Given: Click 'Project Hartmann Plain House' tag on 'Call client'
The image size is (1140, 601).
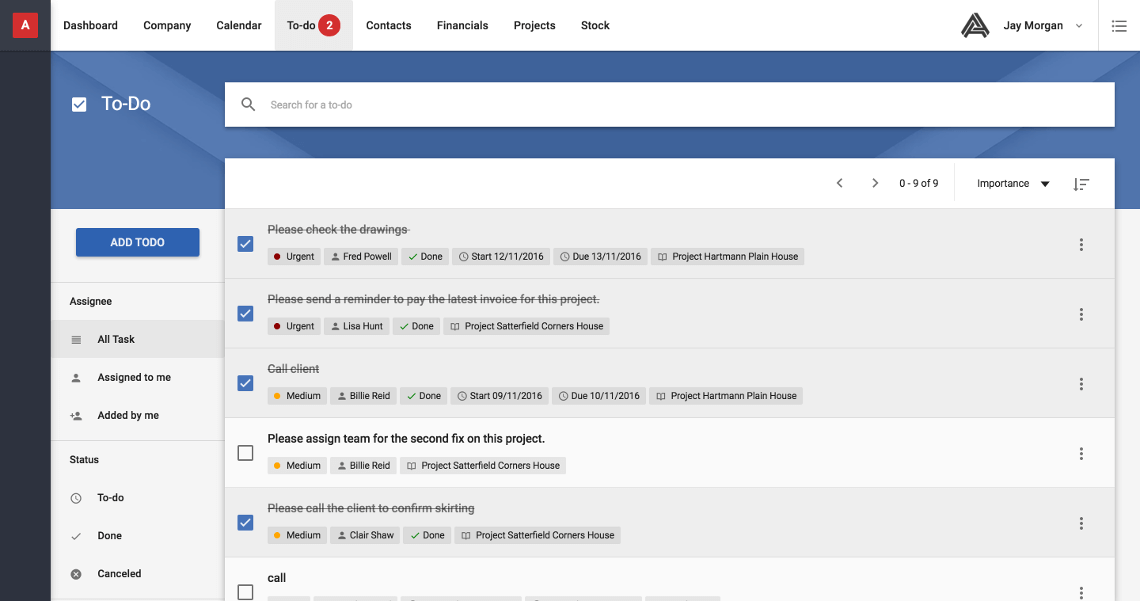Looking at the screenshot, I should [726, 396].
